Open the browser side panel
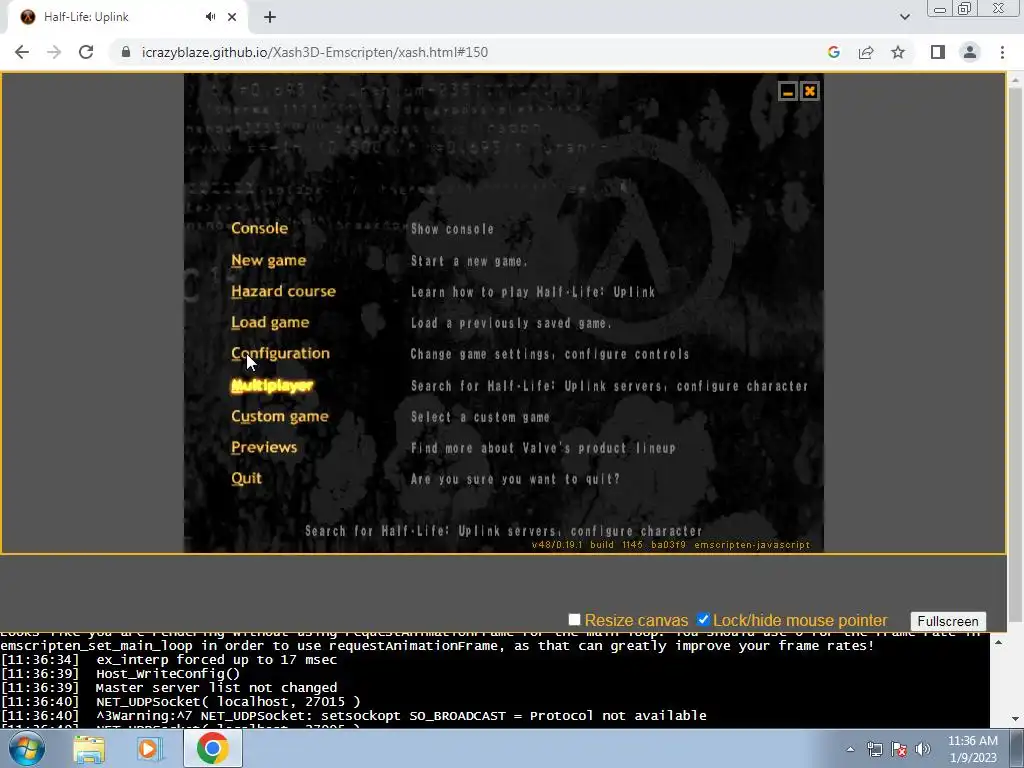 tap(938, 52)
